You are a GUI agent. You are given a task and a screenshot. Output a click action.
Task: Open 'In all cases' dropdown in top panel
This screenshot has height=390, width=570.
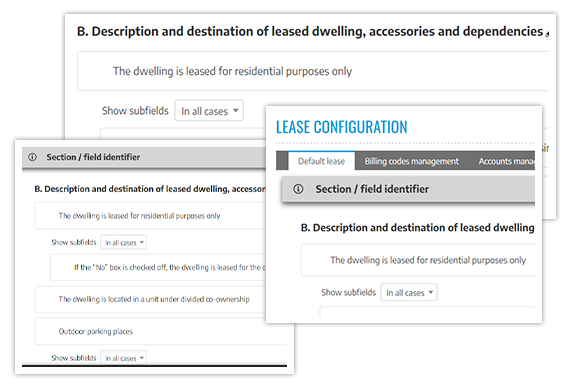click(x=209, y=111)
